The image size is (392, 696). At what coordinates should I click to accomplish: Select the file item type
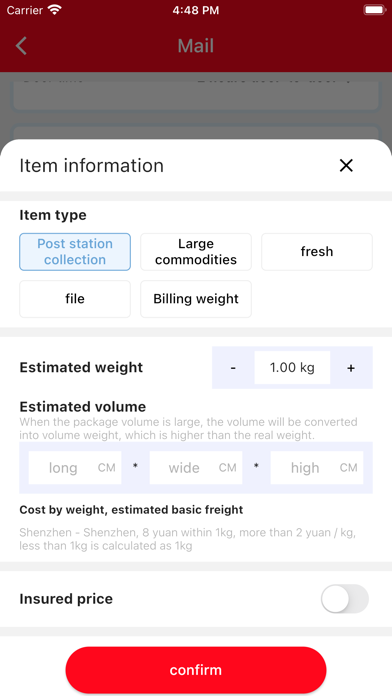(x=75, y=299)
